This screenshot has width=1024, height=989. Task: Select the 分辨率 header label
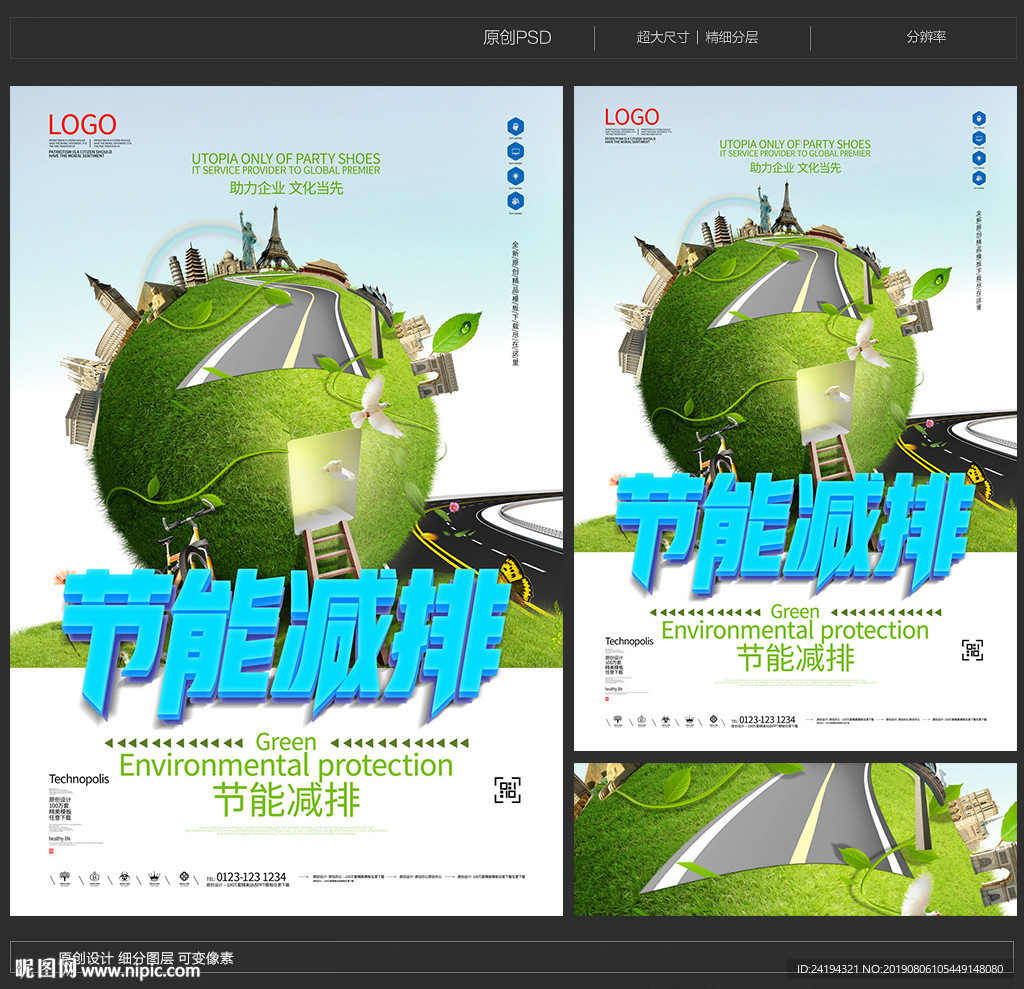pyautogui.click(x=926, y=37)
